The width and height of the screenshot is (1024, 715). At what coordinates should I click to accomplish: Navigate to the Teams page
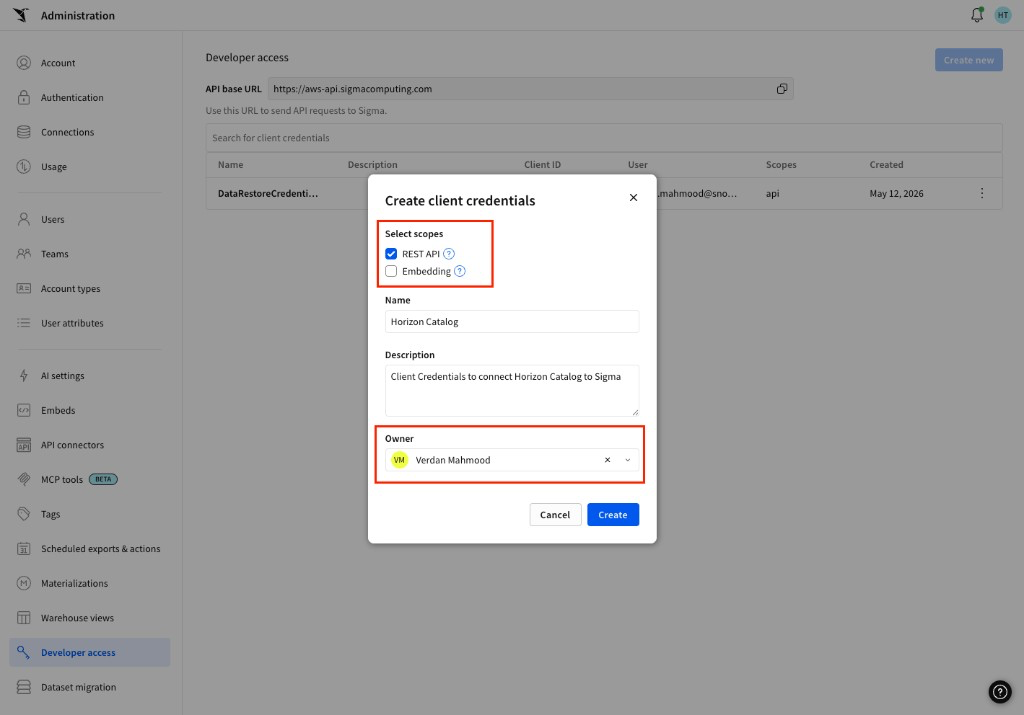tap(54, 254)
